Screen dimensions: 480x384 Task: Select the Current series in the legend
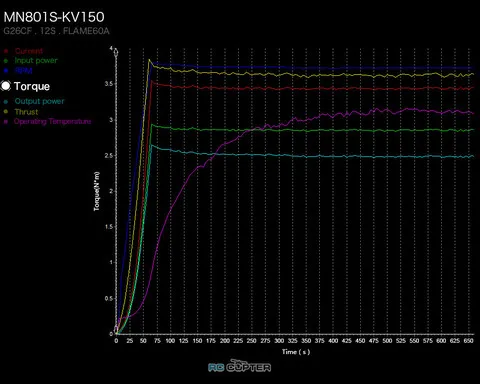tap(29, 51)
